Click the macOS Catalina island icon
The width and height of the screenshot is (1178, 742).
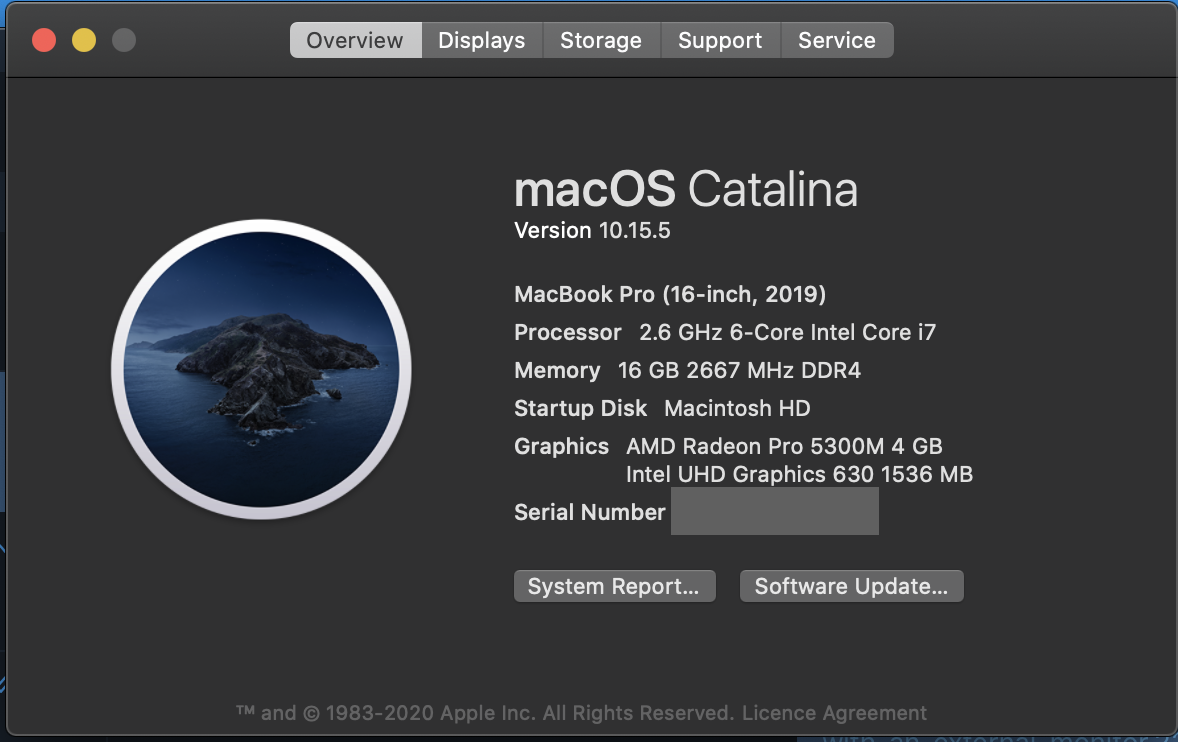(x=262, y=369)
